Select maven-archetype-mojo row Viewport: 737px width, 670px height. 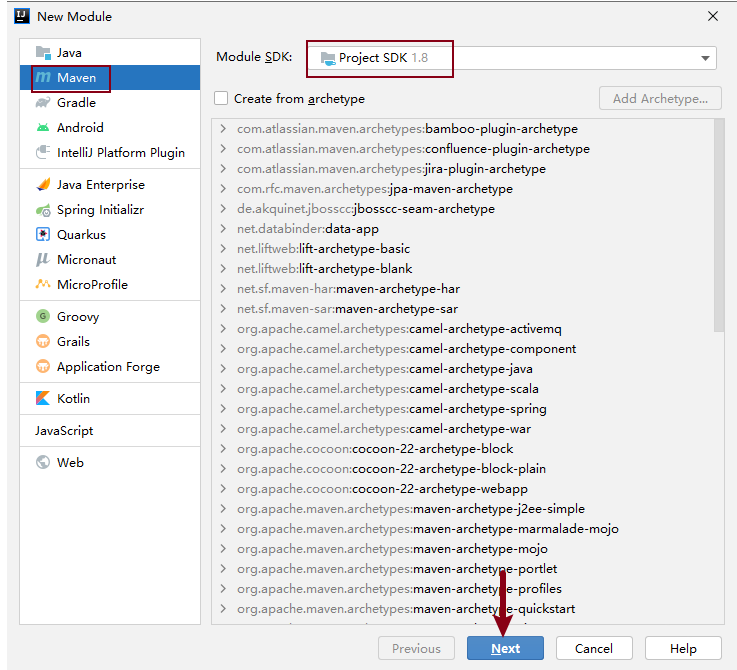[463, 548]
